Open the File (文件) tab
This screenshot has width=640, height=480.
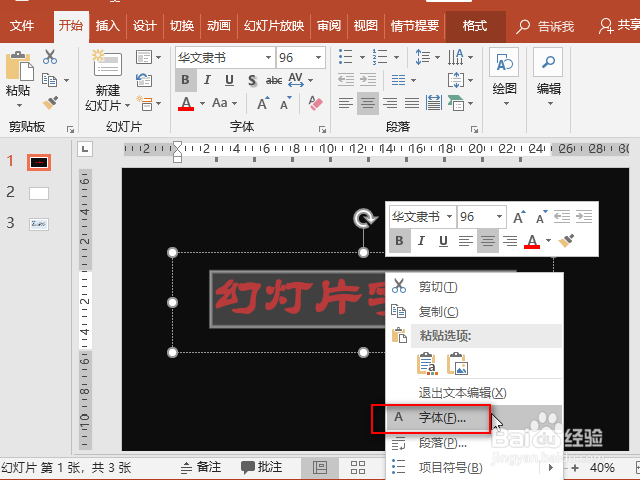[x=22, y=26]
